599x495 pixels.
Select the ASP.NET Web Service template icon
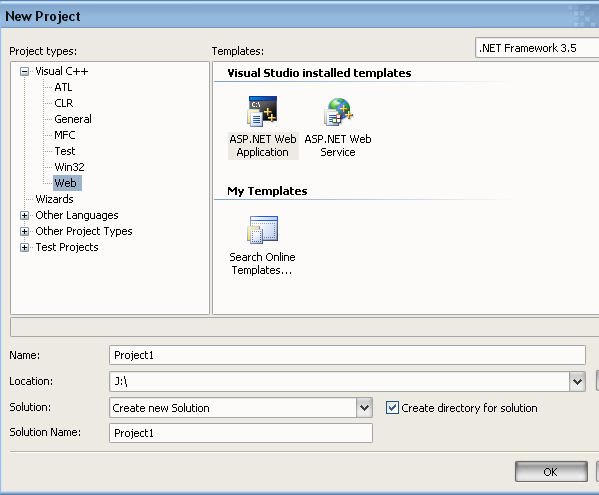[x=338, y=111]
